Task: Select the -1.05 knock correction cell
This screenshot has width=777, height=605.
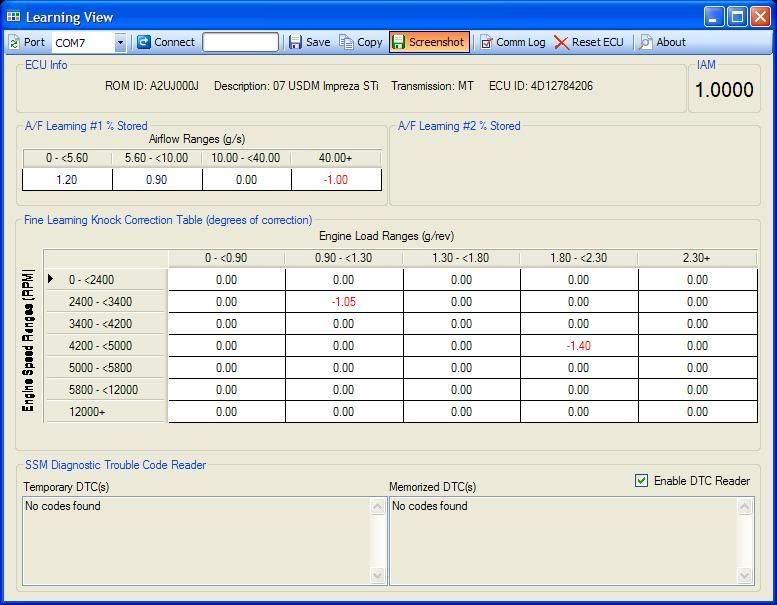Action: [x=343, y=302]
